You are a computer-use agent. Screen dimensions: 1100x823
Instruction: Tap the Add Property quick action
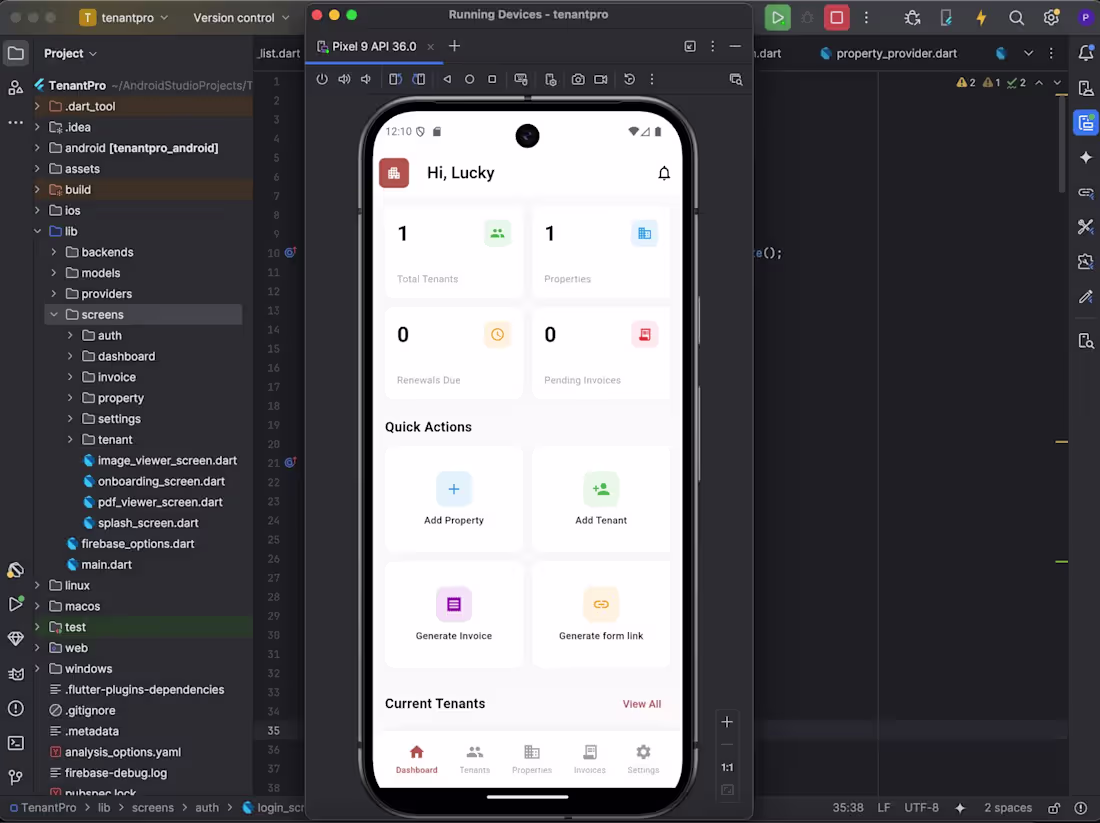(453, 499)
